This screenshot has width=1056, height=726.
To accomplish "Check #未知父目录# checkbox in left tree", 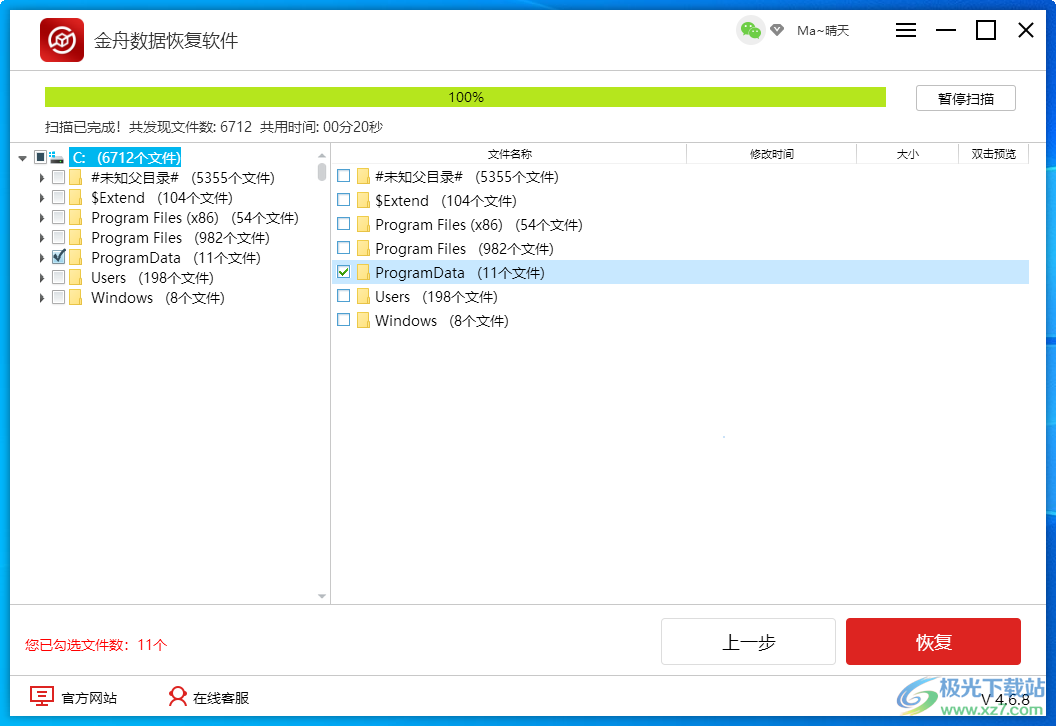I will coord(59,177).
